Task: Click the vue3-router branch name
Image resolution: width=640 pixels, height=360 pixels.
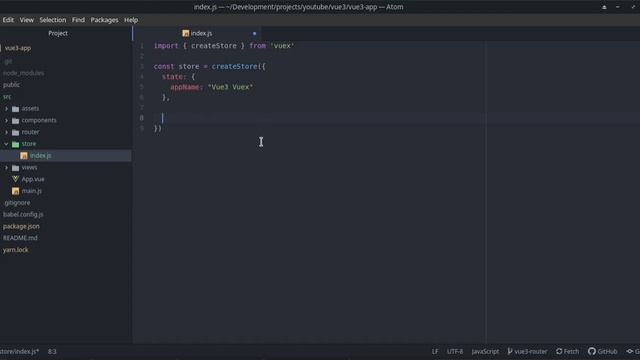Action: pos(531,351)
